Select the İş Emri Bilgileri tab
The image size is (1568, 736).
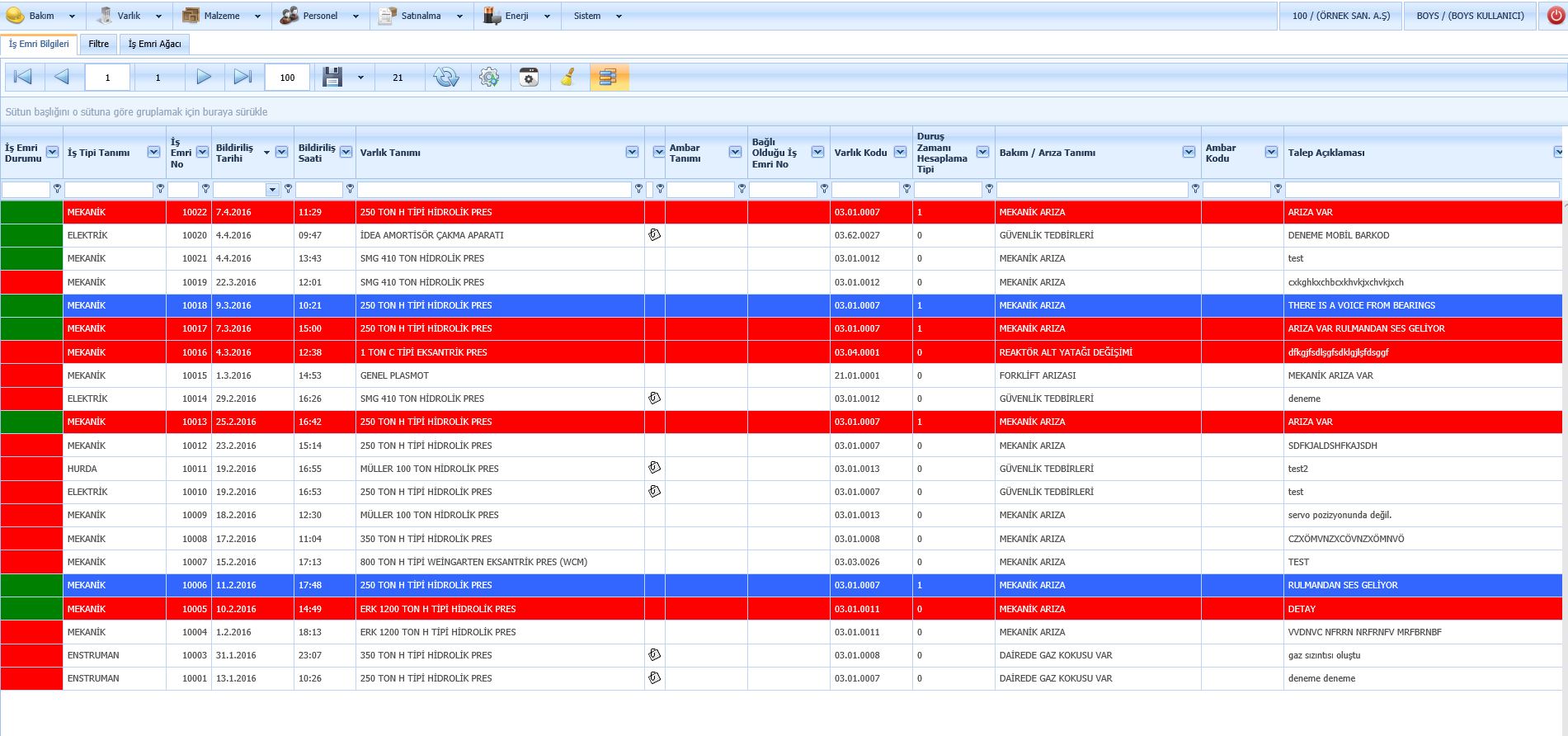(39, 44)
